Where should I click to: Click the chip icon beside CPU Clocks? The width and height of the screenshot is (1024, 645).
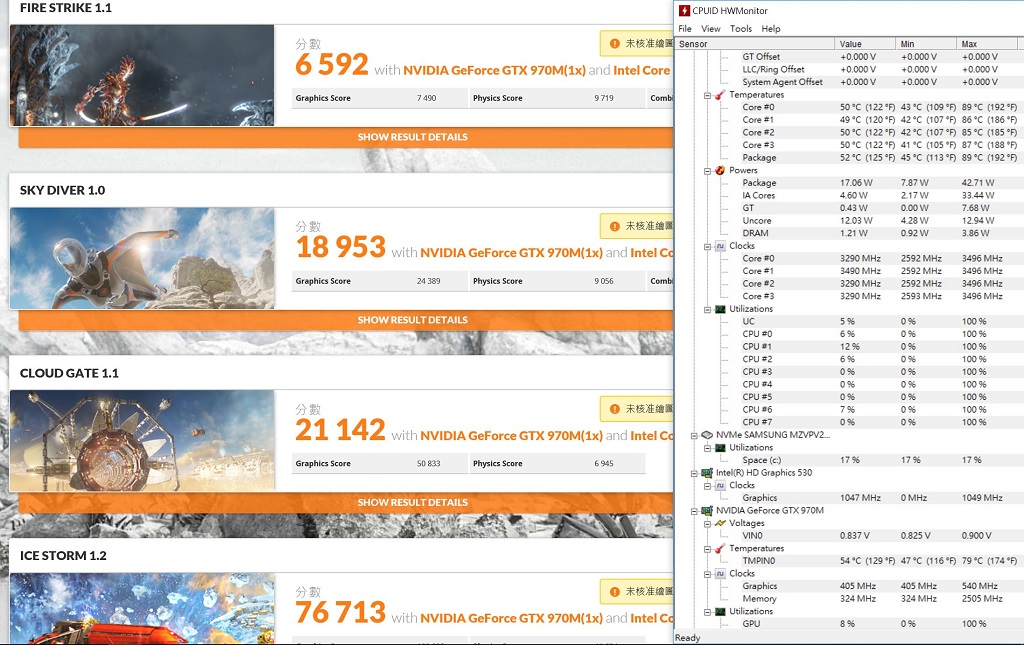click(x=720, y=246)
